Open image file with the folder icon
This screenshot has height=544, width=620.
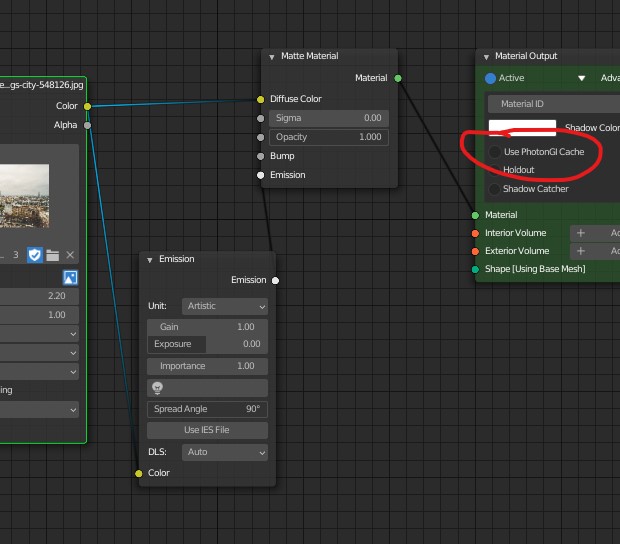point(52,256)
